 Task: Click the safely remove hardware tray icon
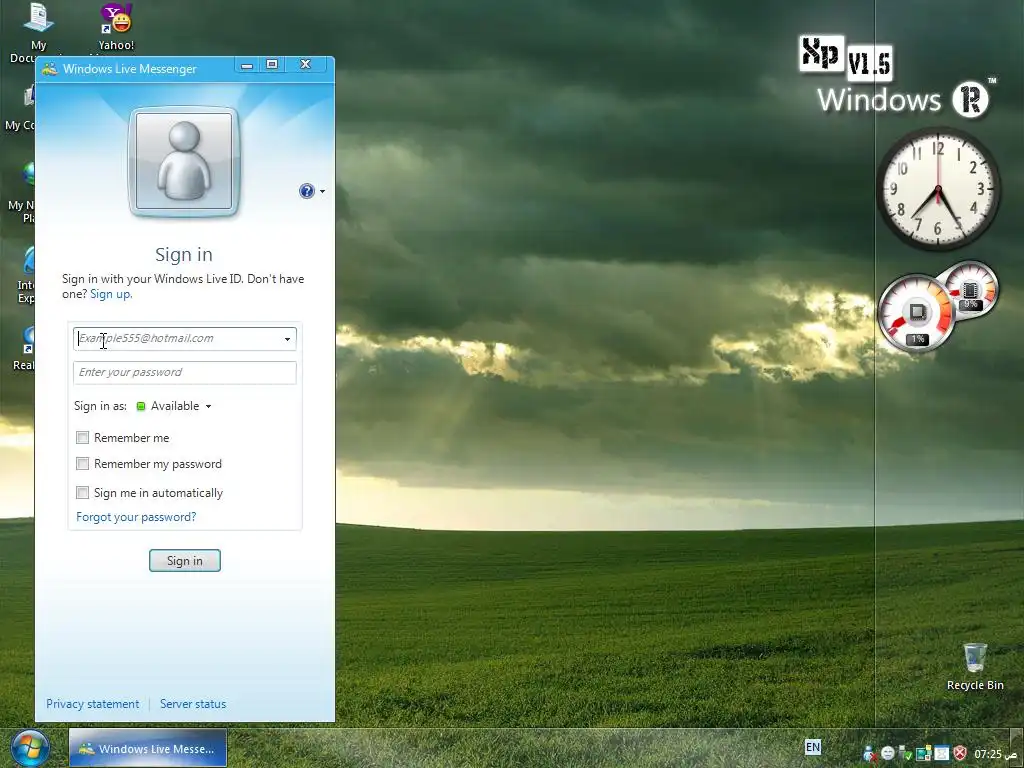pyautogui.click(x=905, y=754)
